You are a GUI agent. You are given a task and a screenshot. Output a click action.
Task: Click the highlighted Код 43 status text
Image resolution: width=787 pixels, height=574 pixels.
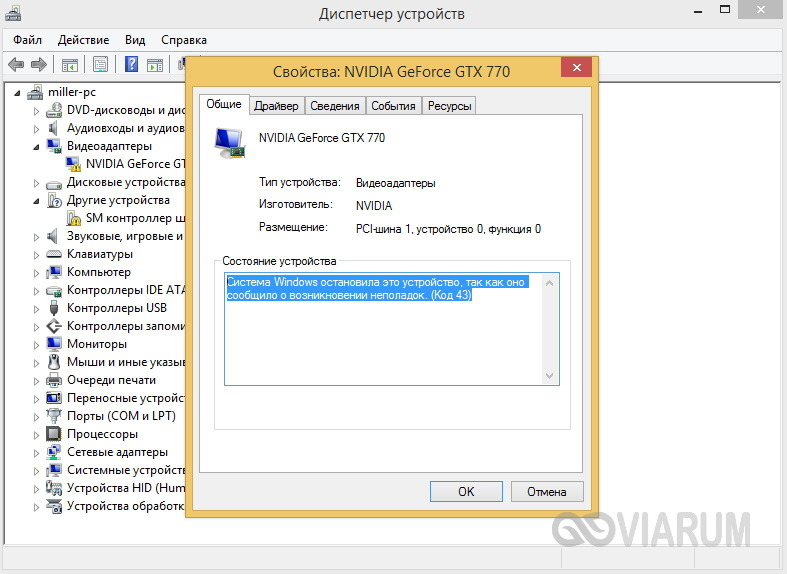[x=376, y=289]
